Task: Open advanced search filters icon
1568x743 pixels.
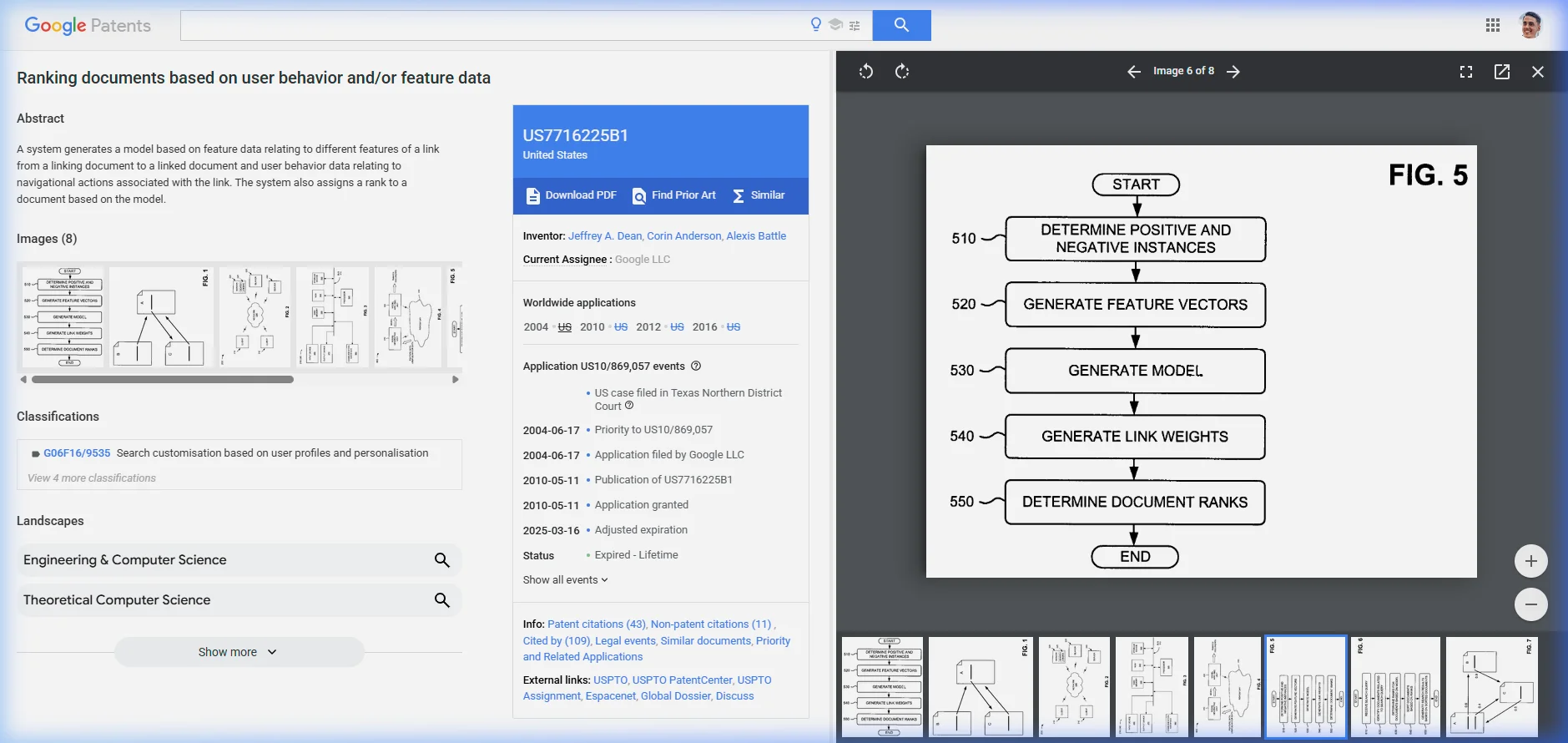Action: [855, 26]
